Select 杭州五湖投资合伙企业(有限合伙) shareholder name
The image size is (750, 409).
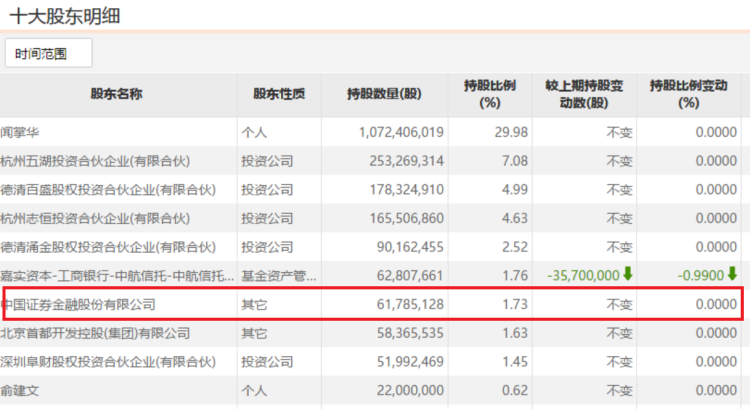[95, 161]
